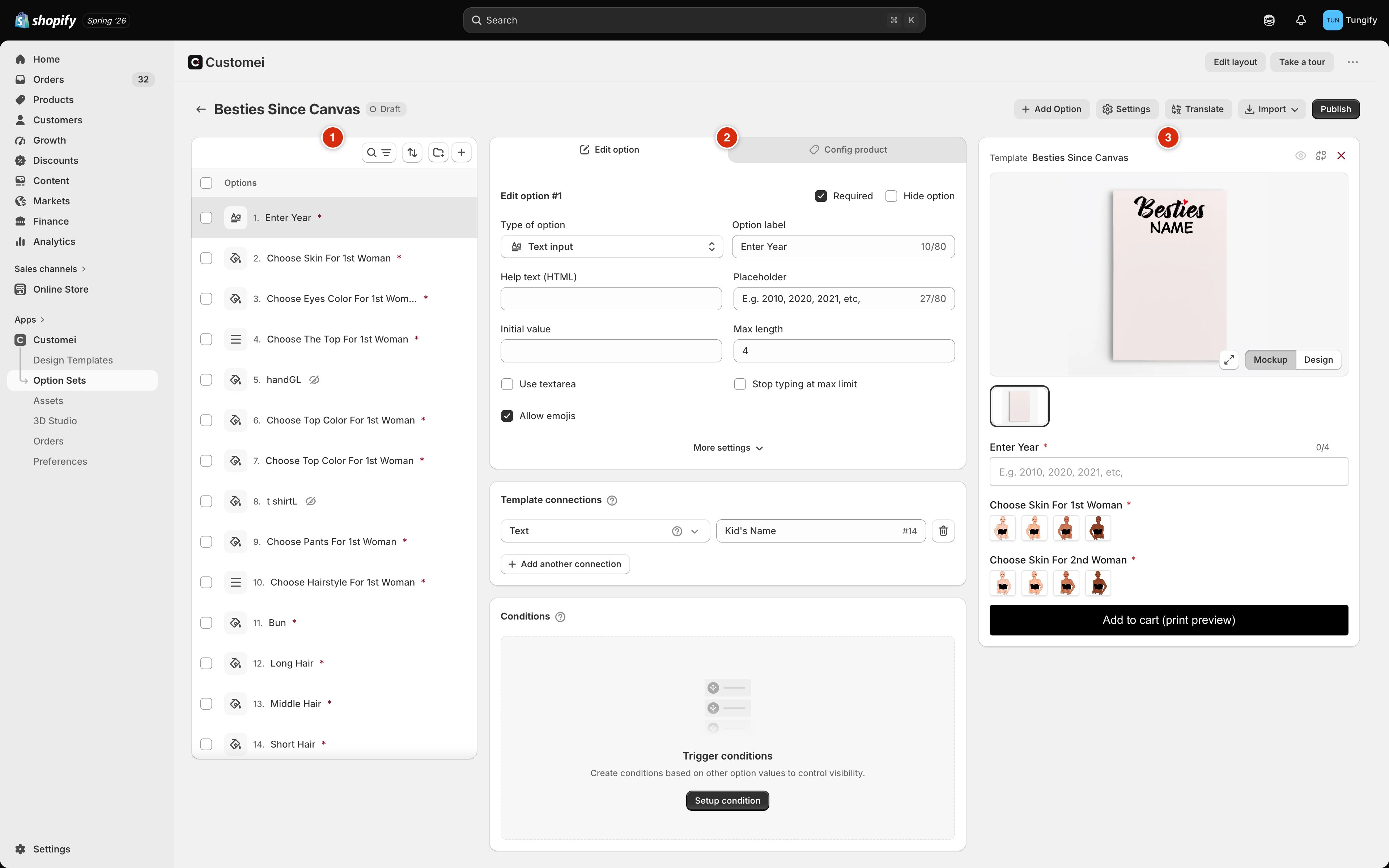
Task: Focus the Shopify search bar
Action: (694, 20)
